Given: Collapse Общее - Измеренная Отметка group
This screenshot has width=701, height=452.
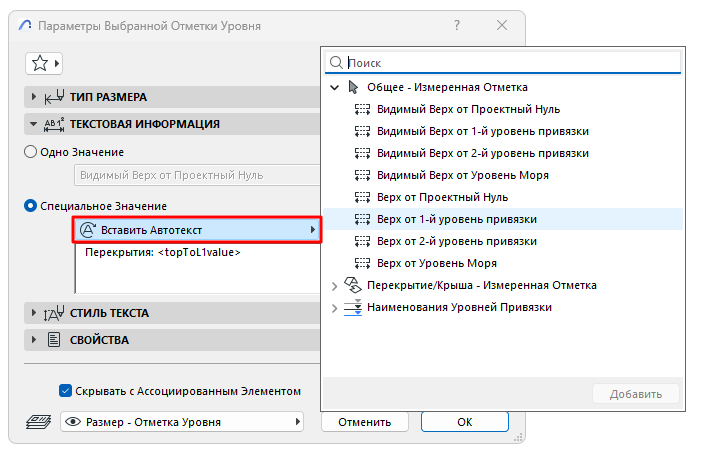Looking at the screenshot, I should (x=334, y=88).
